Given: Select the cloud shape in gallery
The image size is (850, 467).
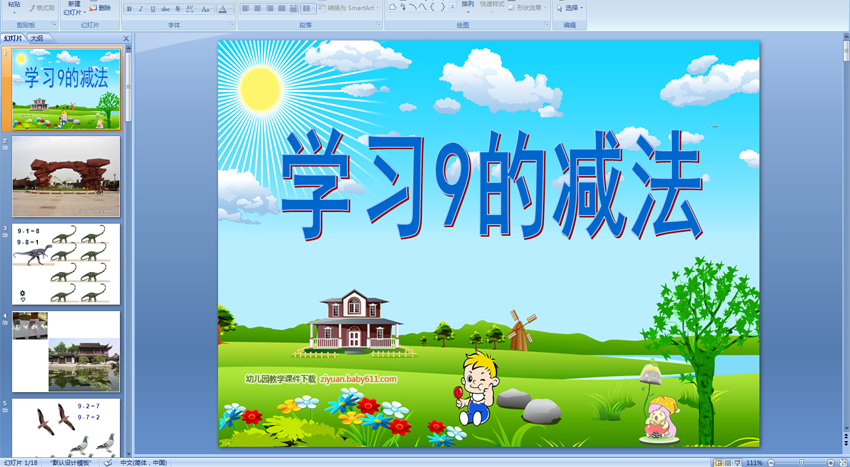Looking at the screenshot, I should [x=392, y=7].
